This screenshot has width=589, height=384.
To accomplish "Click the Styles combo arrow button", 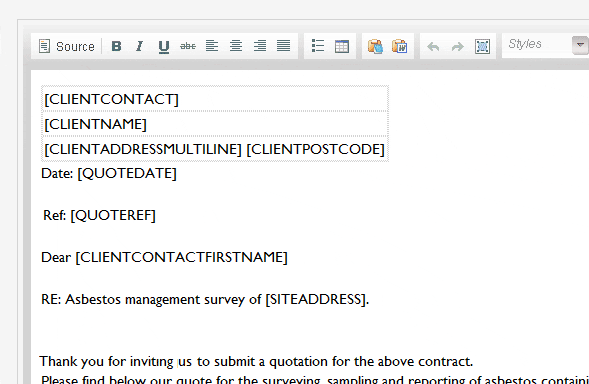I will [x=580, y=45].
